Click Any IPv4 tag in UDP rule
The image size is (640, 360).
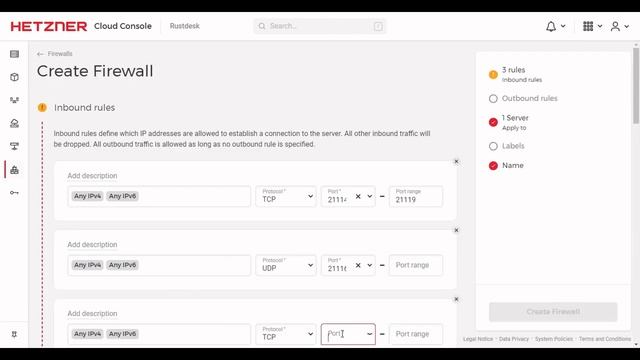pos(87,265)
